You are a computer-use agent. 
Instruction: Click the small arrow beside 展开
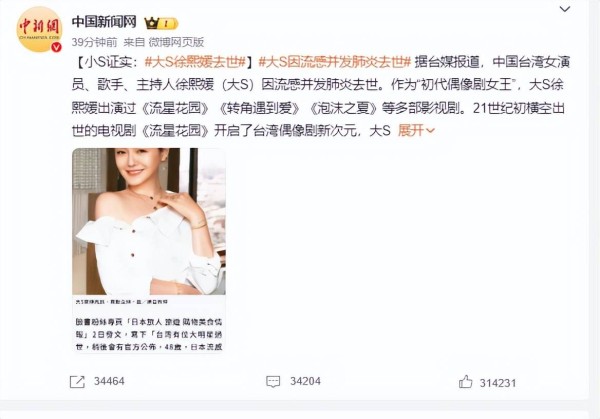(x=430, y=131)
